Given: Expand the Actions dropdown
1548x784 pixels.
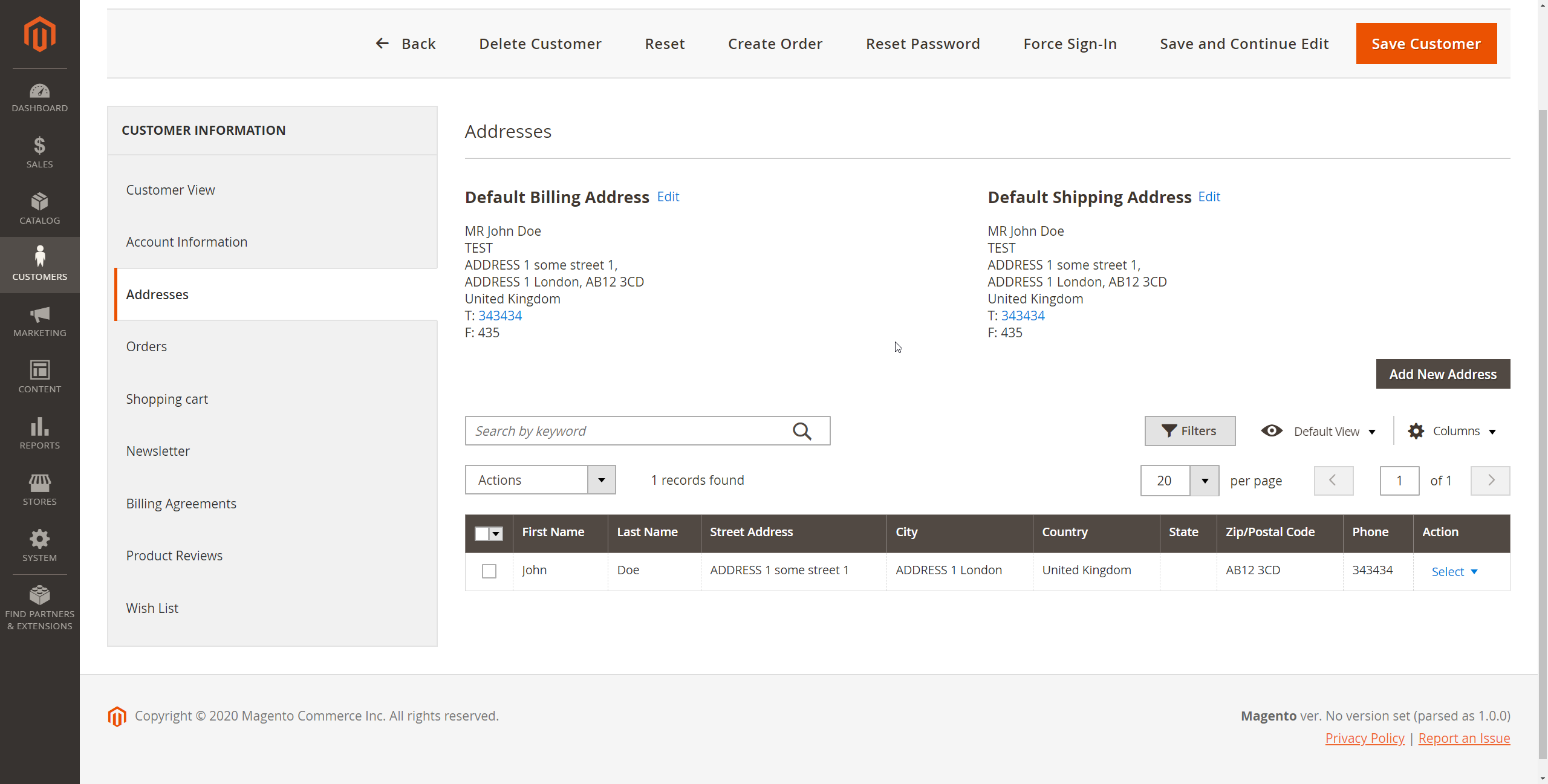Looking at the screenshot, I should coord(540,479).
